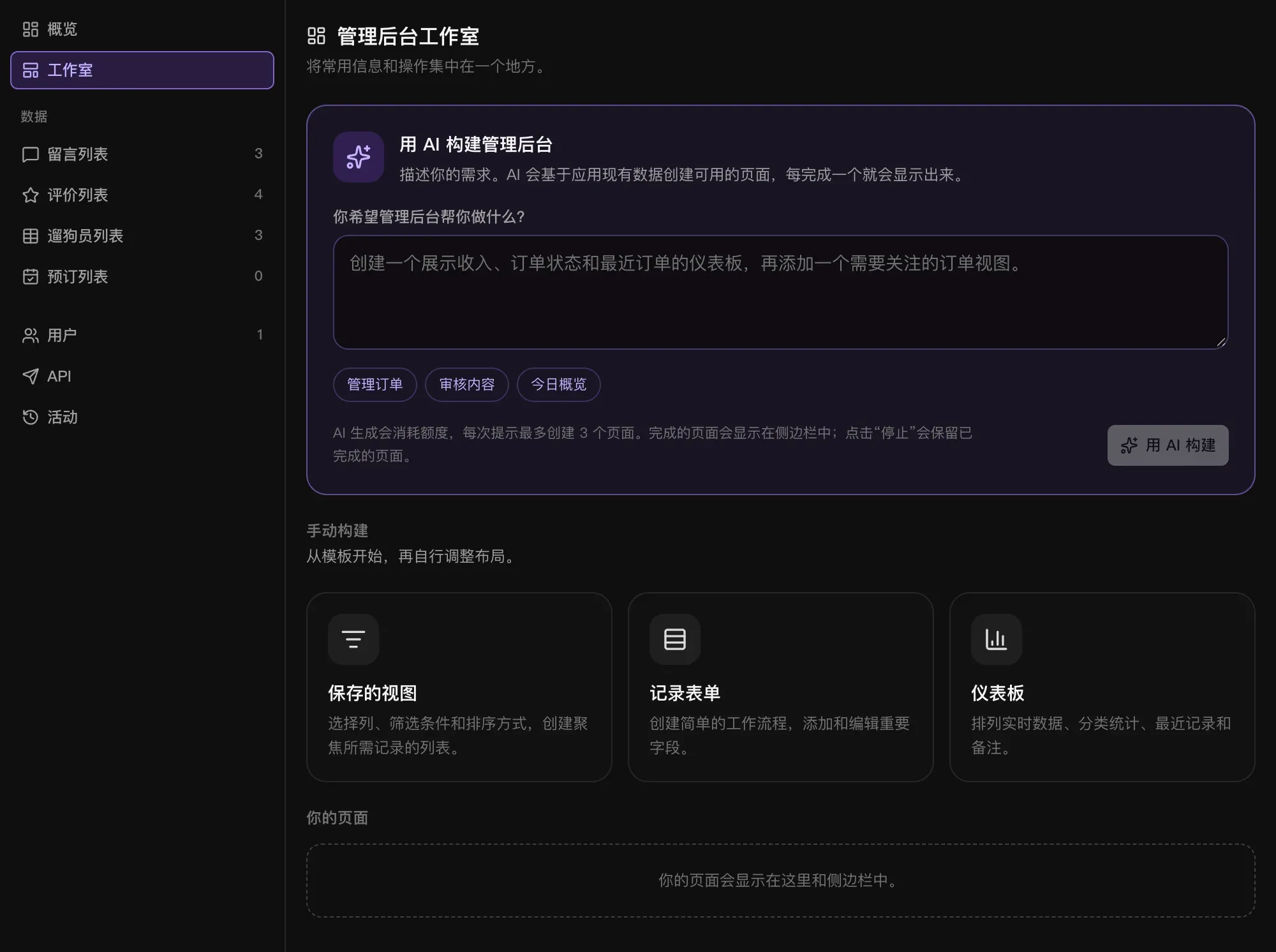Click the 用 AI 构建 button

click(1168, 445)
